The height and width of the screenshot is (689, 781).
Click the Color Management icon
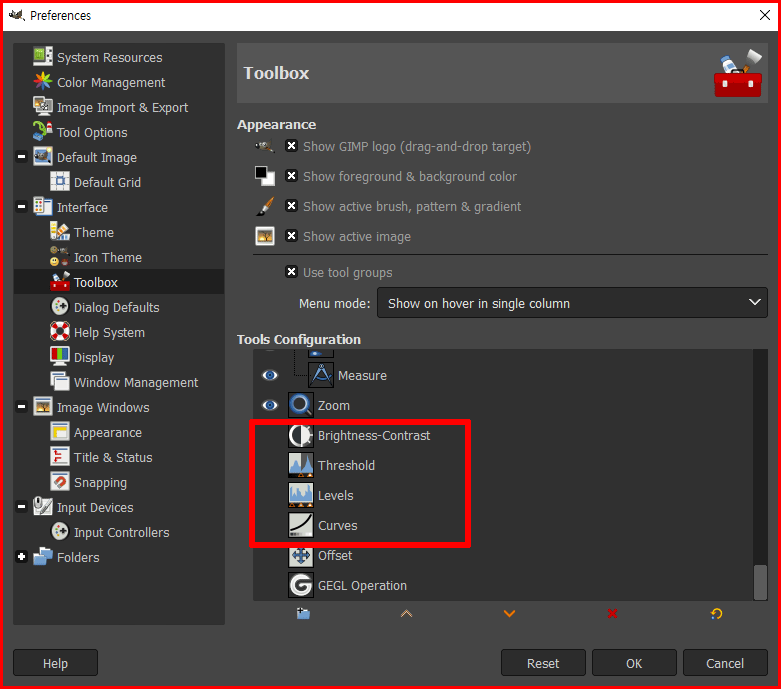coord(43,81)
